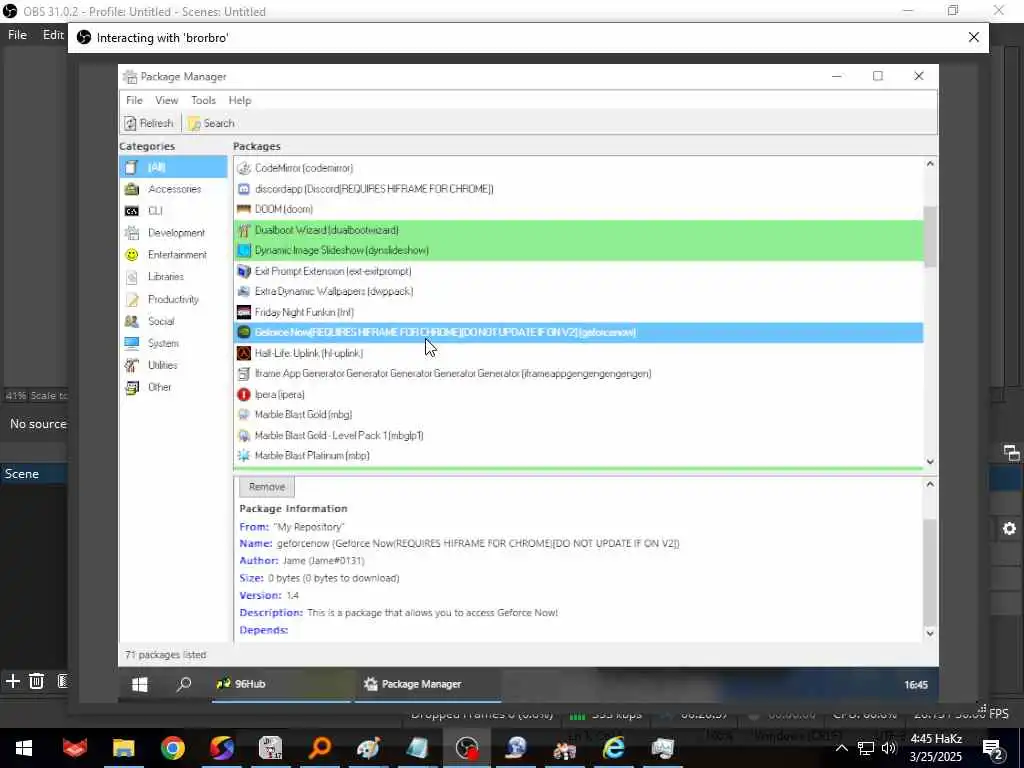Open Chrome from the host taskbar
The width and height of the screenshot is (1024, 768).
172,748
